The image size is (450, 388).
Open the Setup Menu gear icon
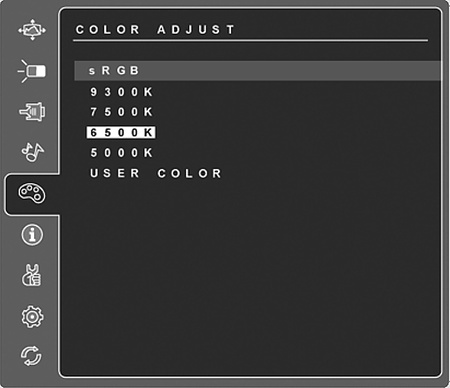click(x=32, y=316)
